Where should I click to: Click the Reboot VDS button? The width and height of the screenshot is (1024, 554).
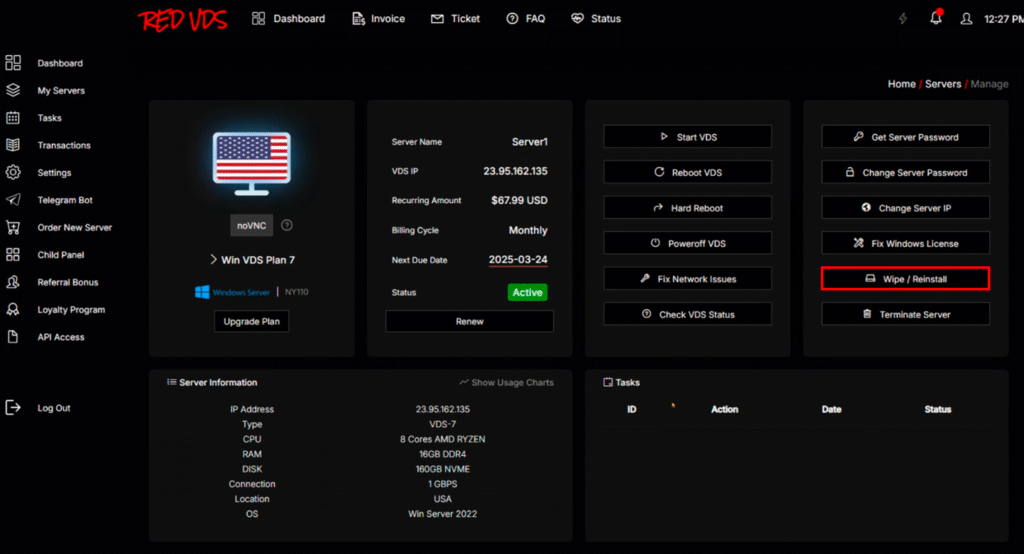coord(688,172)
